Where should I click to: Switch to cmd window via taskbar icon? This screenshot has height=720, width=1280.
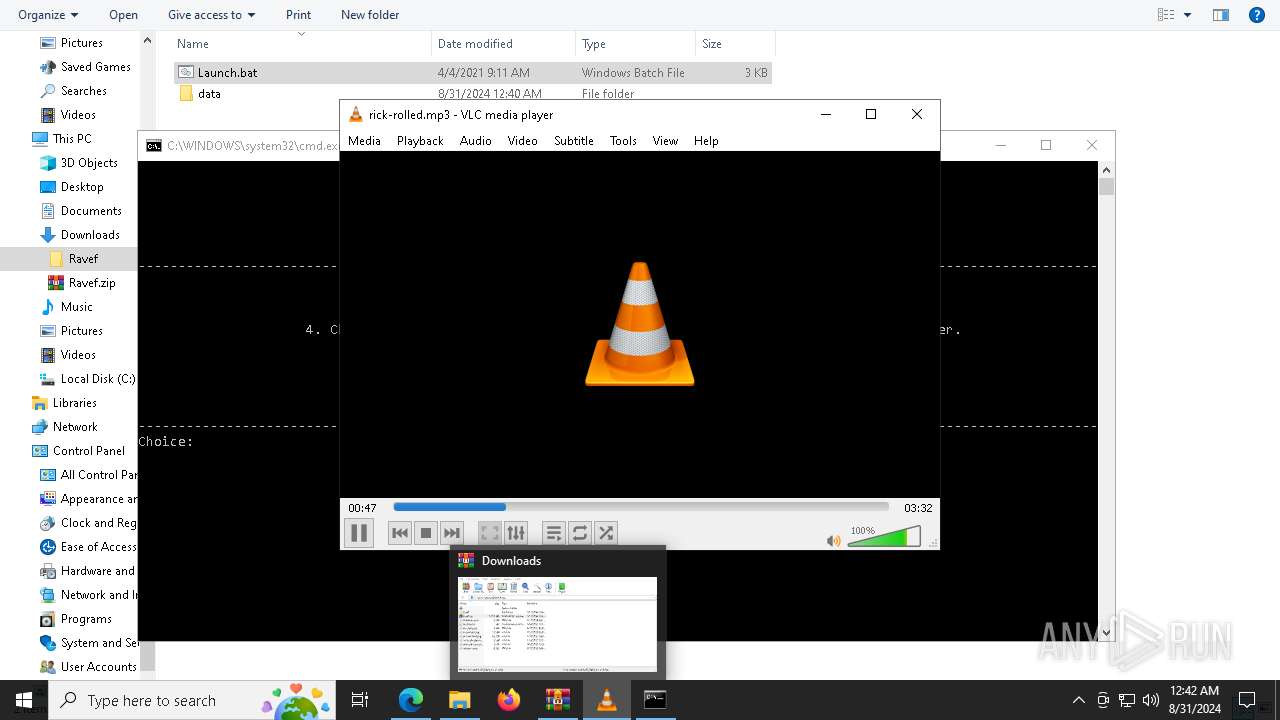click(655, 700)
